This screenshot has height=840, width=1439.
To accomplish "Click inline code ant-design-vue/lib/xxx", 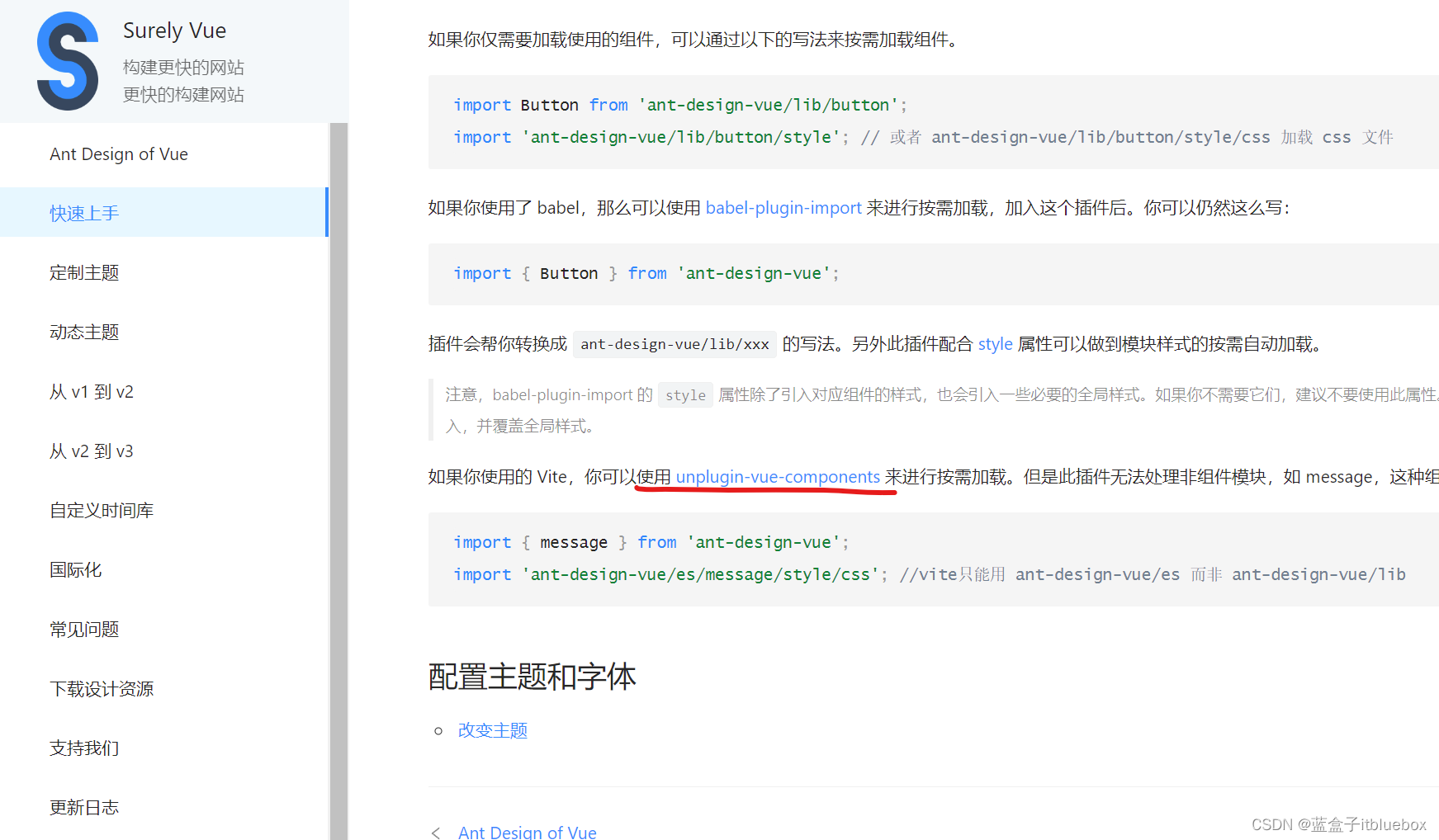I will 675,344.
